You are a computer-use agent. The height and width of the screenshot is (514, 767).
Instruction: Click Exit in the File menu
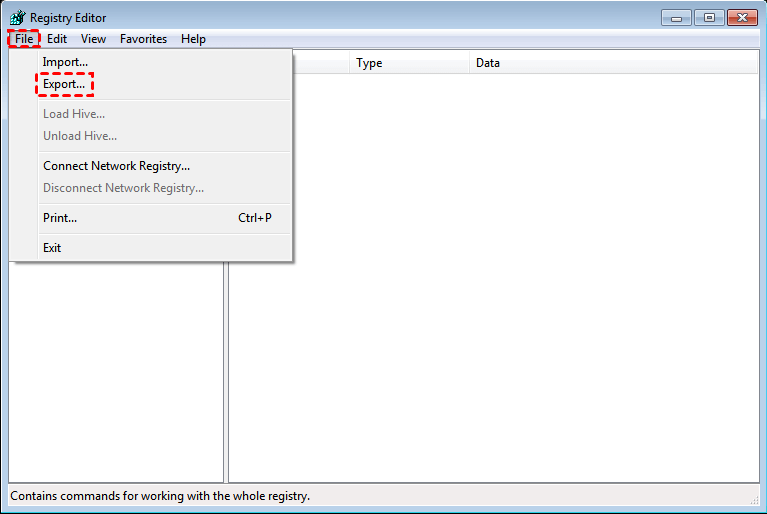[x=151, y=247]
